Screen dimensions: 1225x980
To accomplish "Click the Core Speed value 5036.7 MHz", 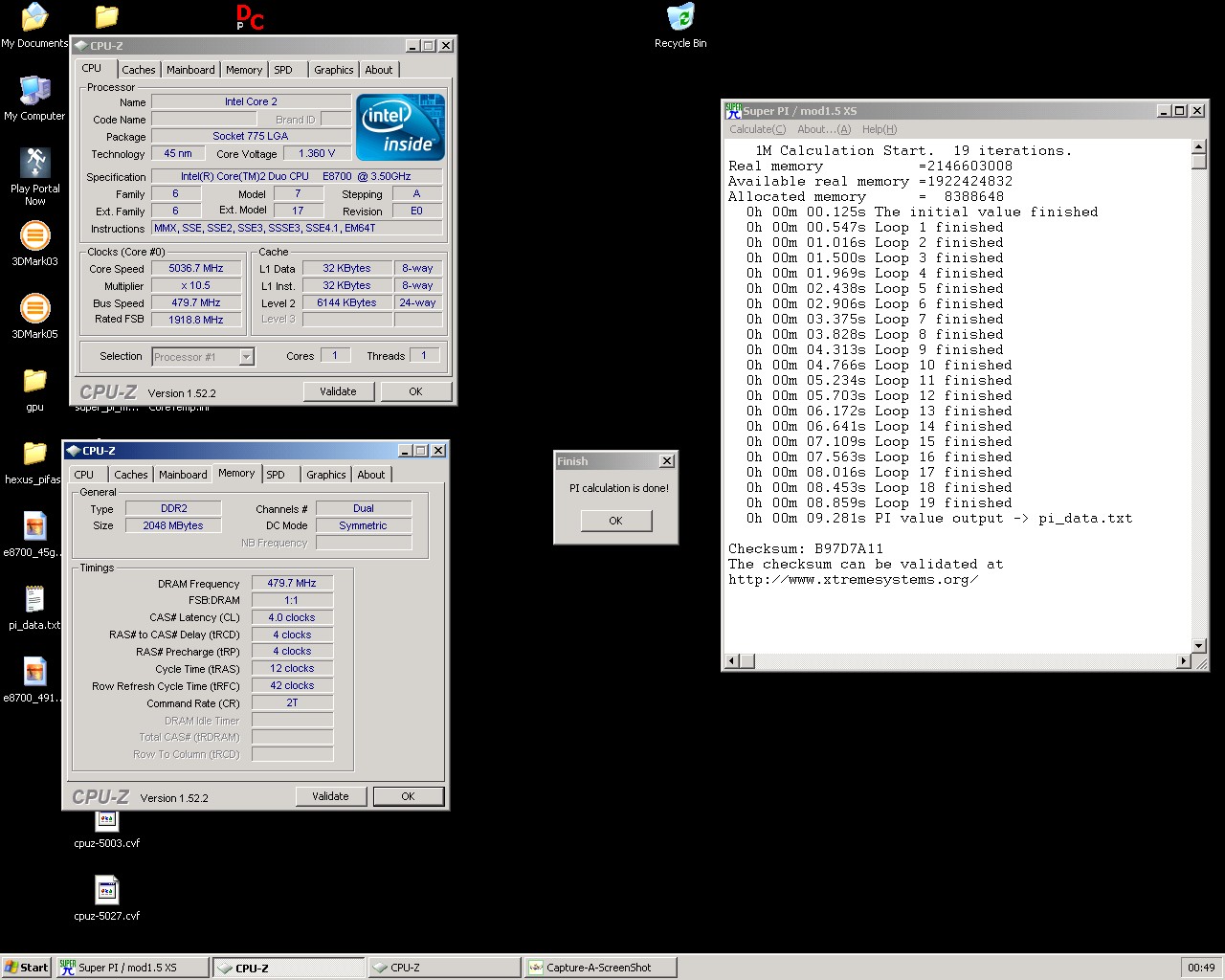I will (196, 269).
